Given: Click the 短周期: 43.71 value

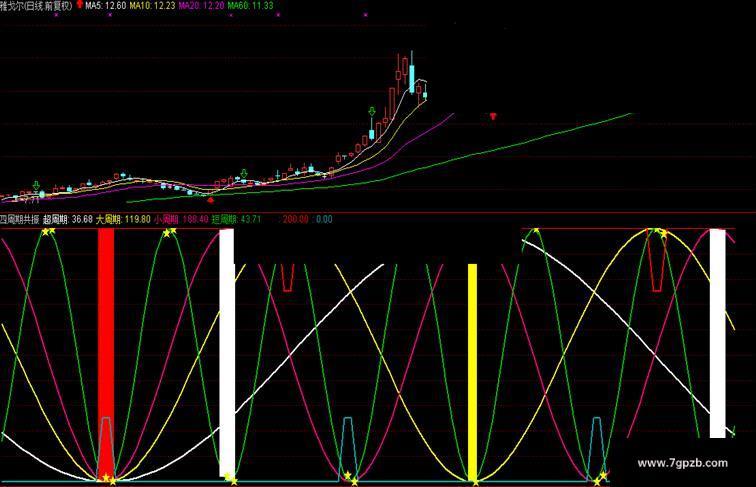Looking at the screenshot, I should [236, 219].
